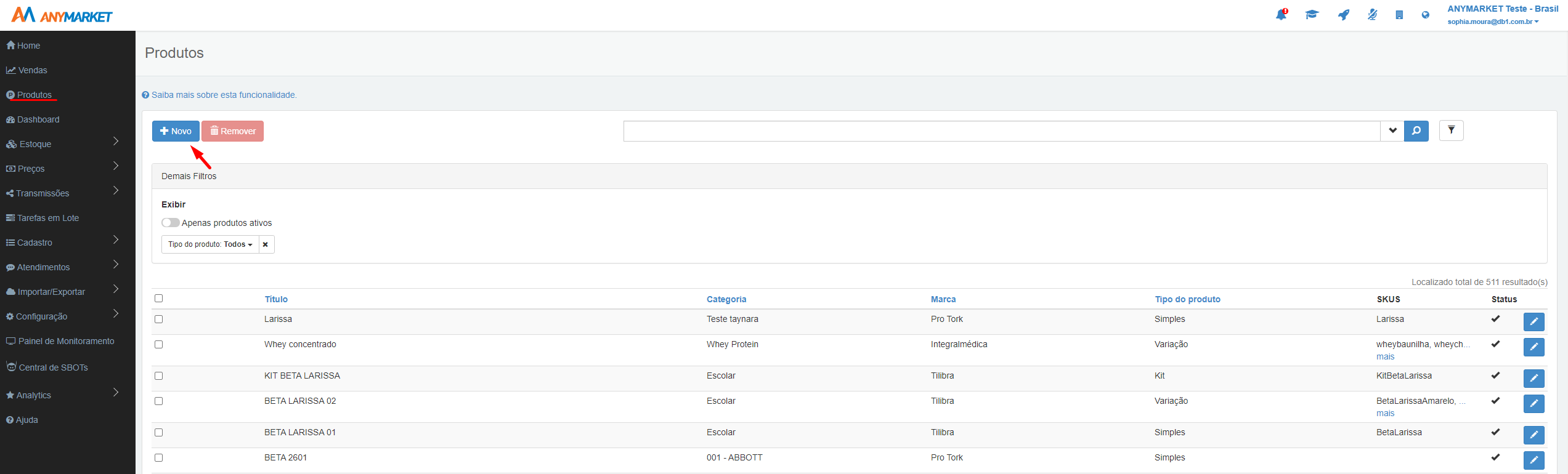Click the graduation cap training icon
Image resolution: width=1568 pixels, height=474 pixels.
point(1312,15)
